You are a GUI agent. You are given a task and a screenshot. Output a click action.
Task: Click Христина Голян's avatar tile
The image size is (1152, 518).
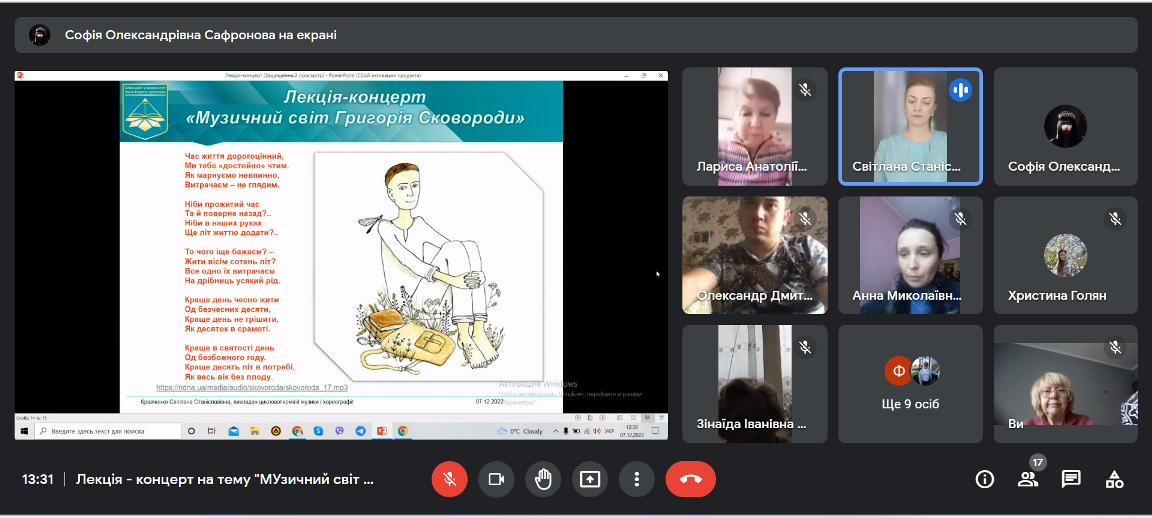click(x=1065, y=255)
